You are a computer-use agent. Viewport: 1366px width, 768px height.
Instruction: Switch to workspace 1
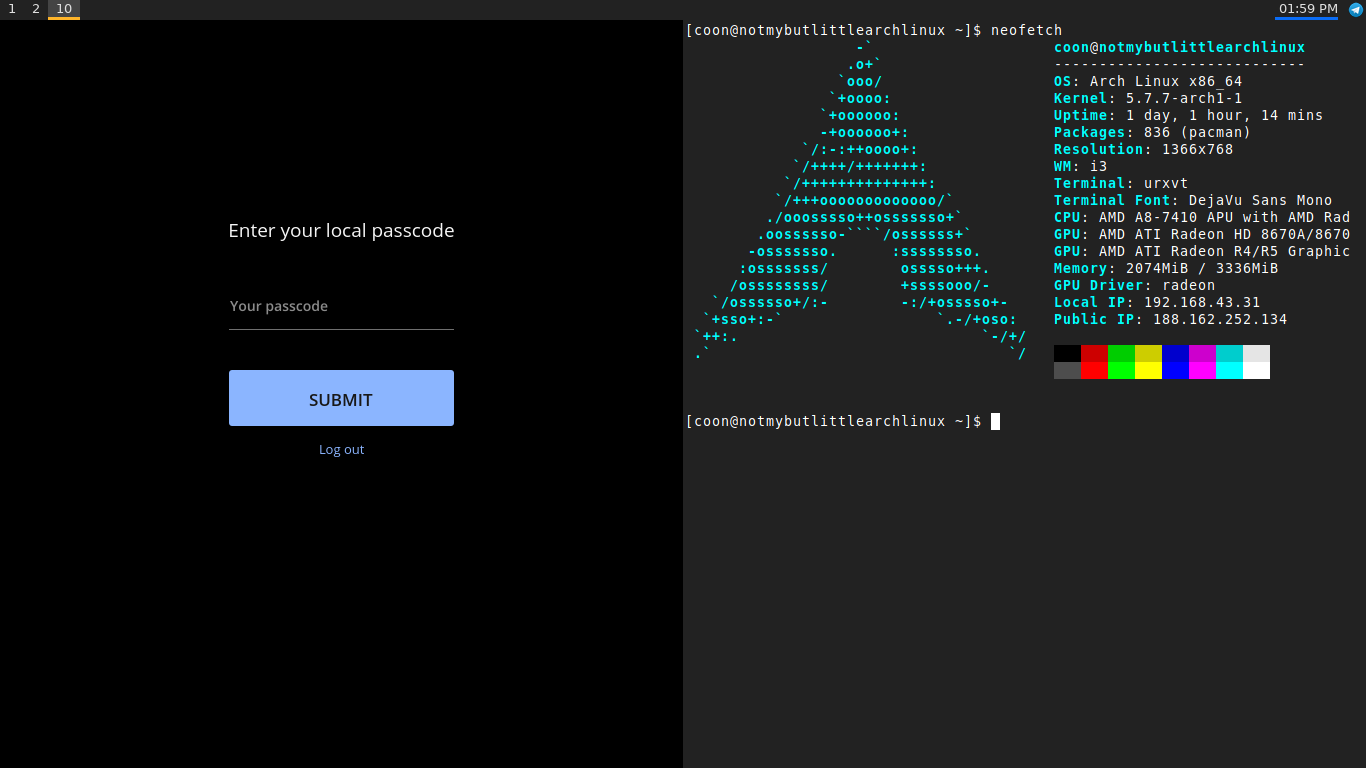(x=12, y=9)
